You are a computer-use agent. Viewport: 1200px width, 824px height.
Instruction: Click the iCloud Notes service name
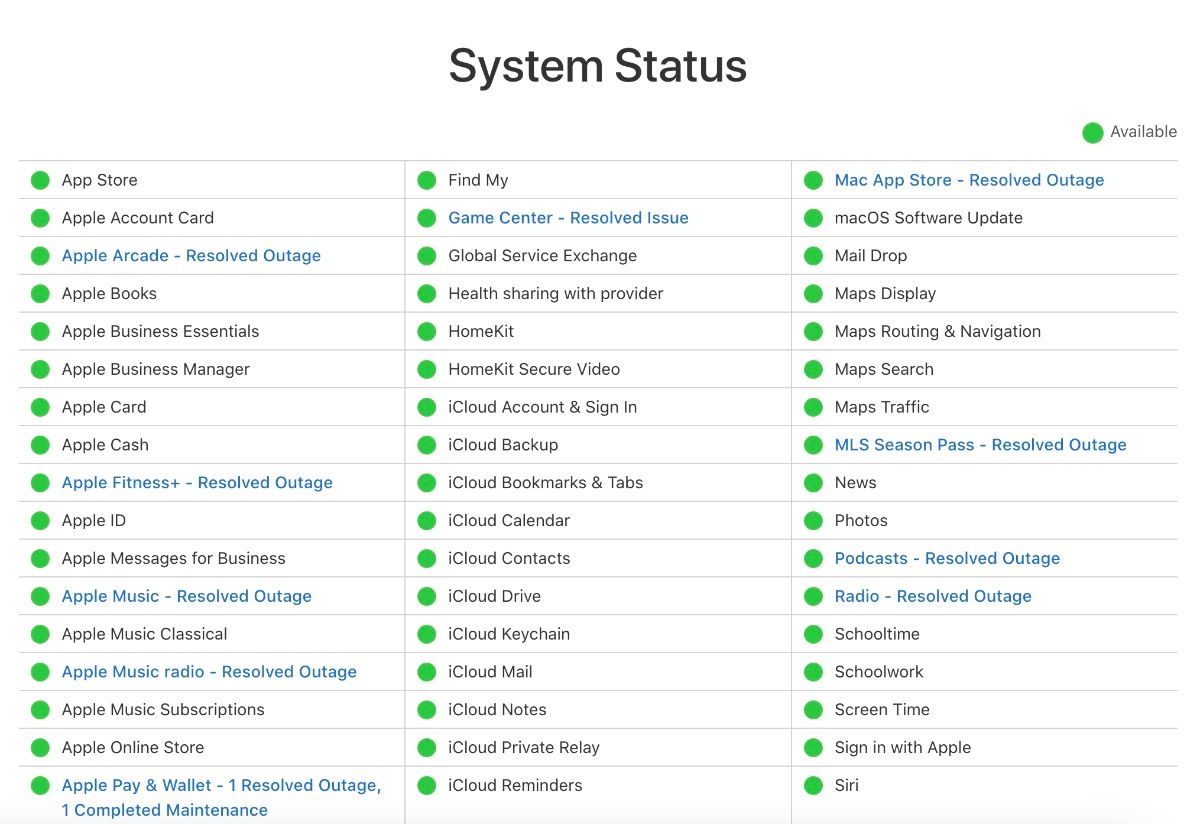pyautogui.click(x=497, y=710)
